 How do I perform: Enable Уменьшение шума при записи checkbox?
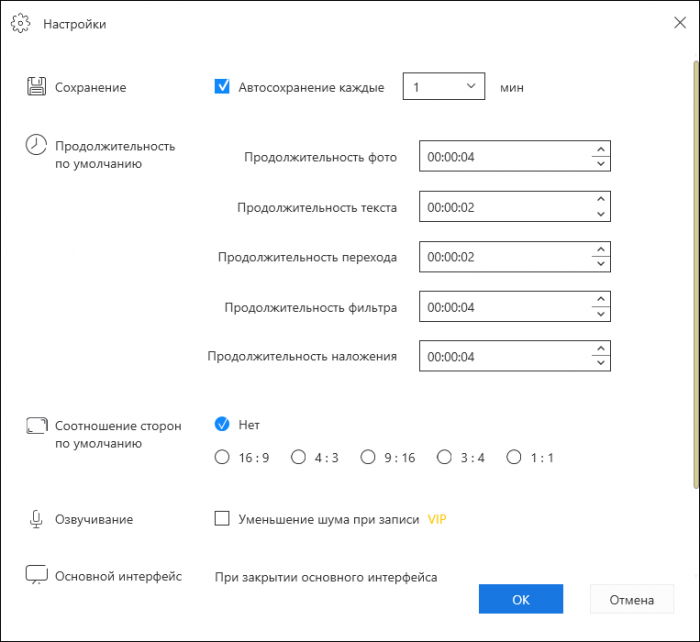pyautogui.click(x=222, y=519)
